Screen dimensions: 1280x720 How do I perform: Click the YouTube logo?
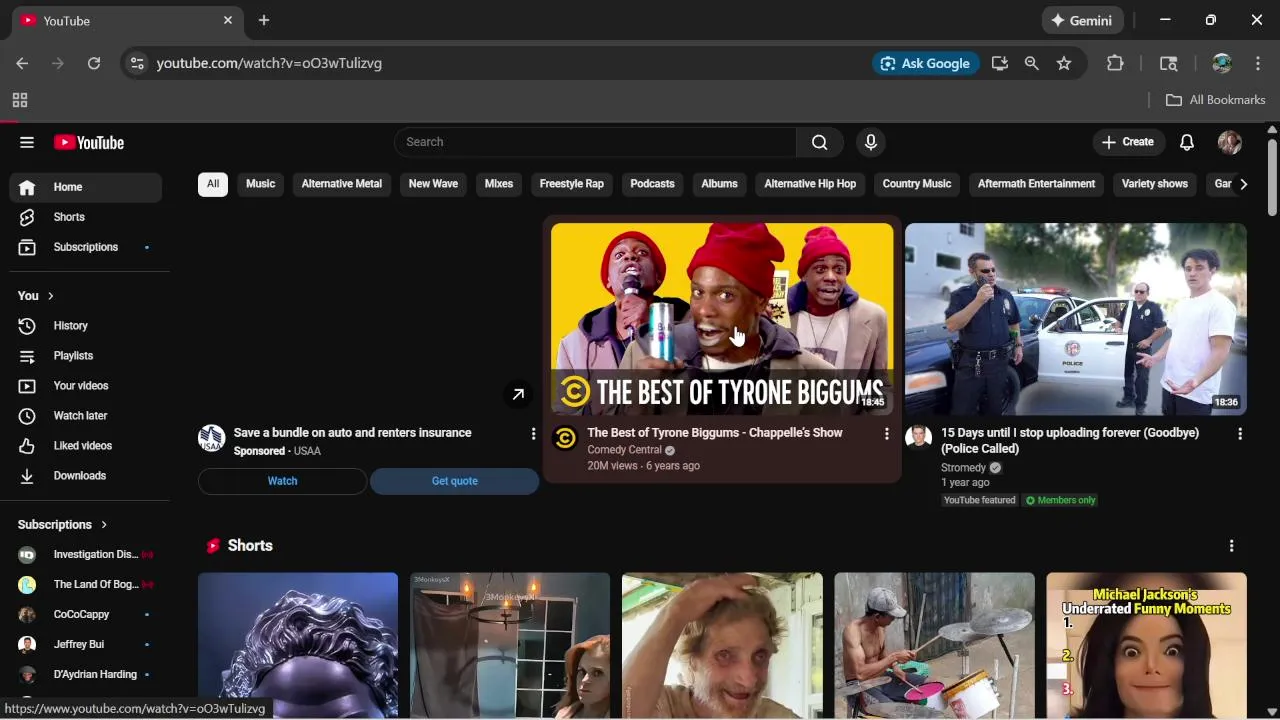tap(89, 142)
